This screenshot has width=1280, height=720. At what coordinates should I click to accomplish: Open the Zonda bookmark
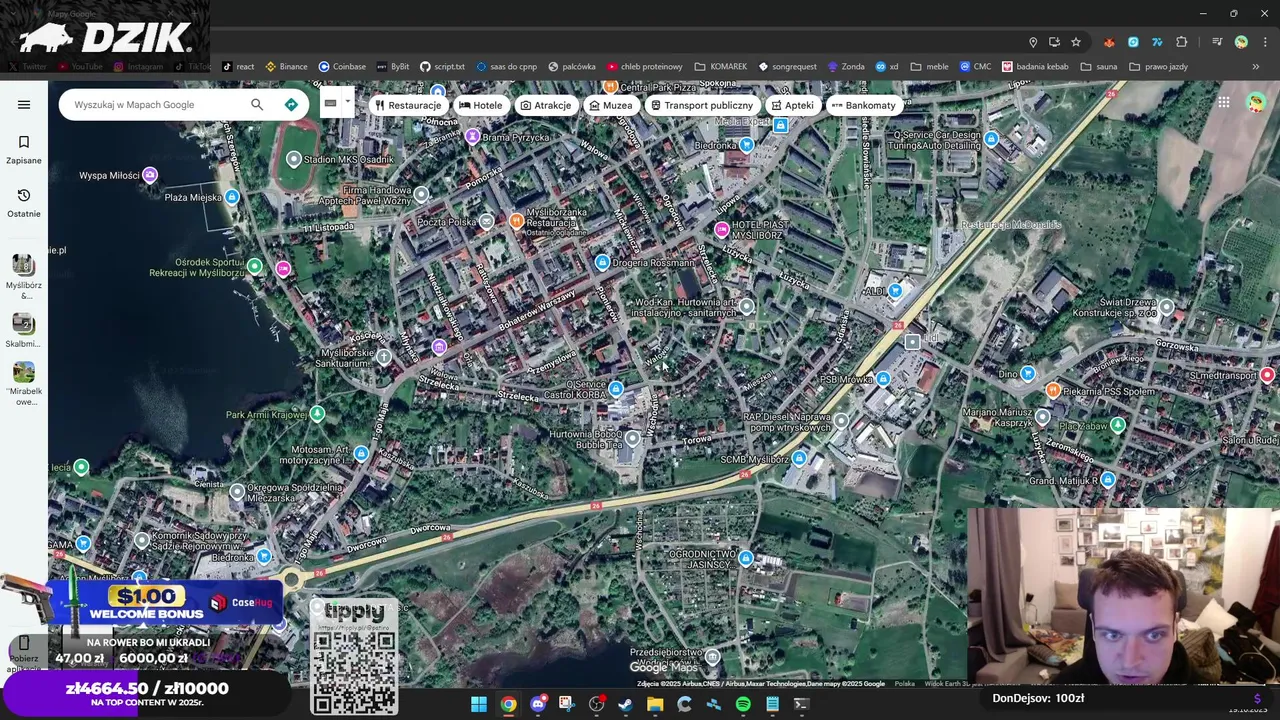click(x=845, y=67)
